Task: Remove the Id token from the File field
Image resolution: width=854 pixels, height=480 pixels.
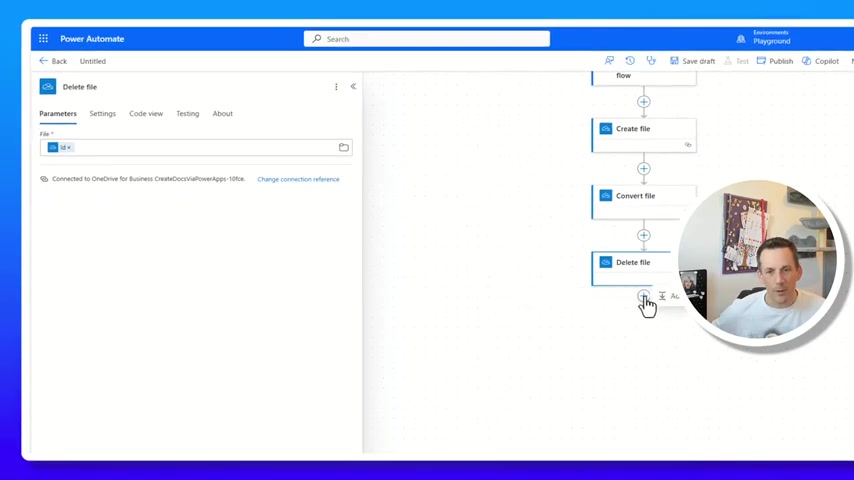Action: pos(69,148)
